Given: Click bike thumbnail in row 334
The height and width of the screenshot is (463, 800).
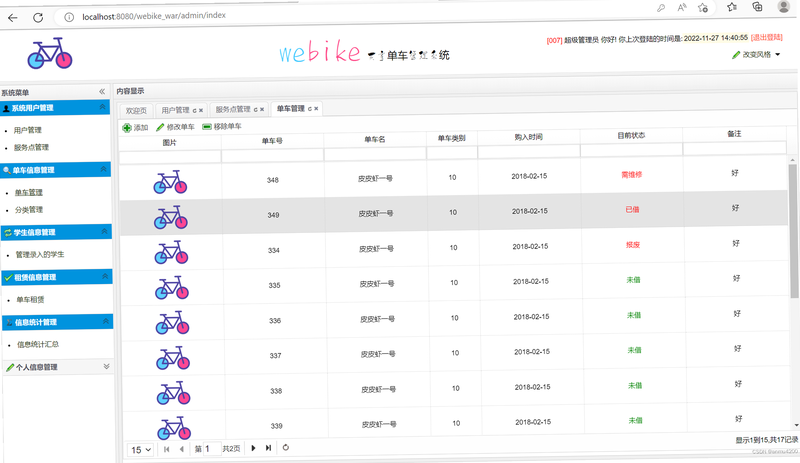Looking at the screenshot, I should (x=171, y=252).
